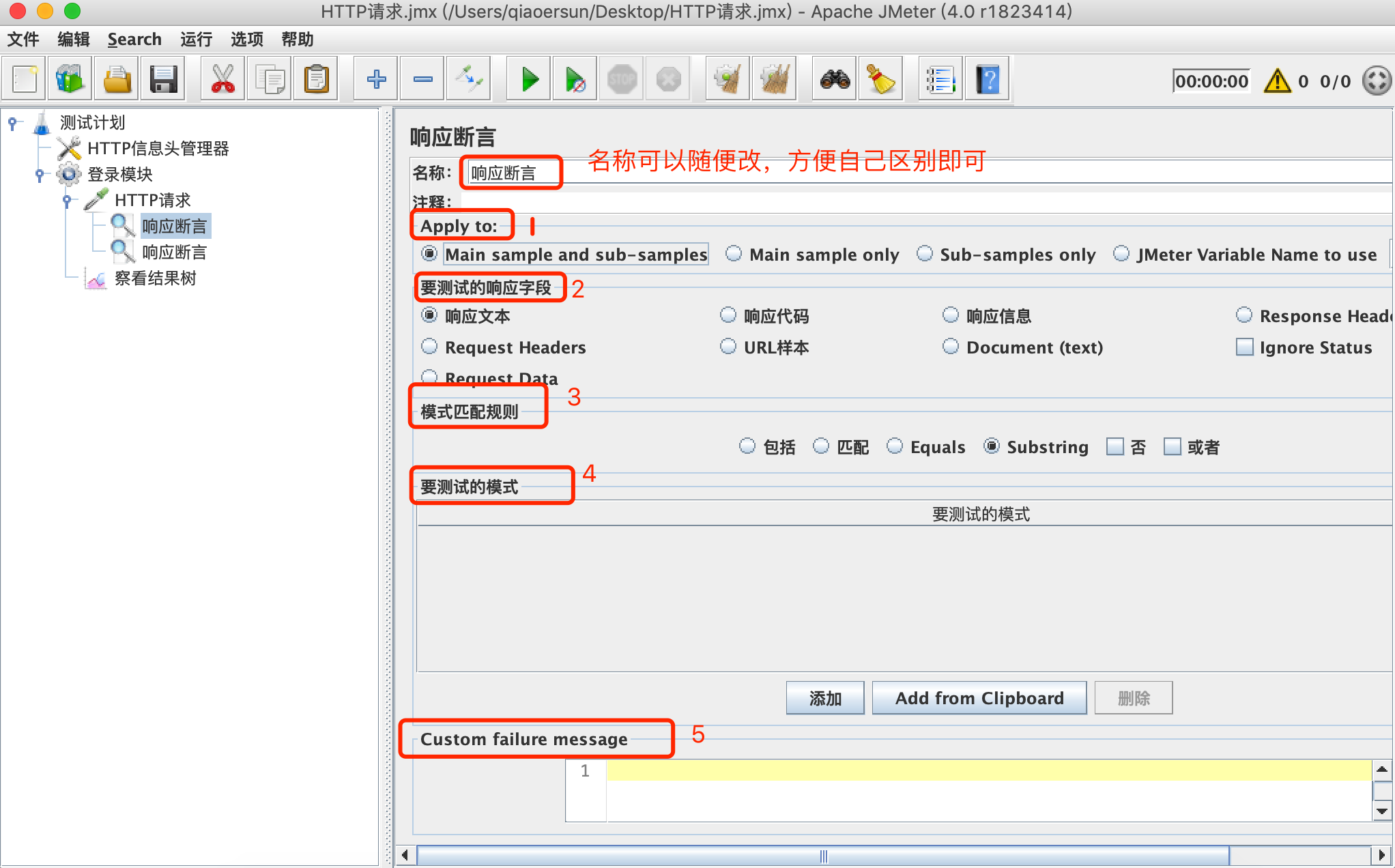1395x868 pixels.
Task: Open the Help question mark icon
Action: point(988,80)
